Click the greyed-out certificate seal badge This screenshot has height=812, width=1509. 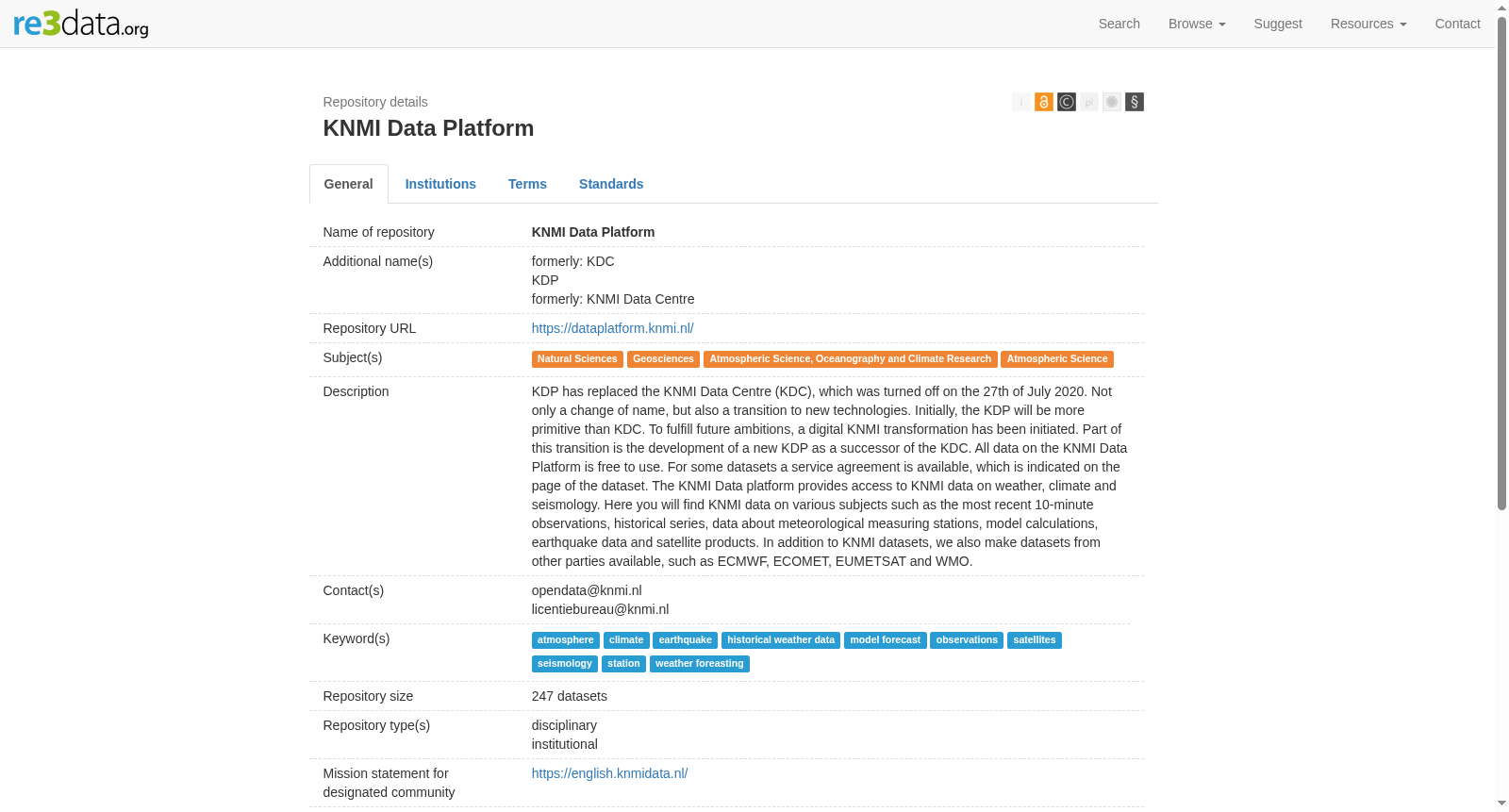pyautogui.click(x=1112, y=102)
